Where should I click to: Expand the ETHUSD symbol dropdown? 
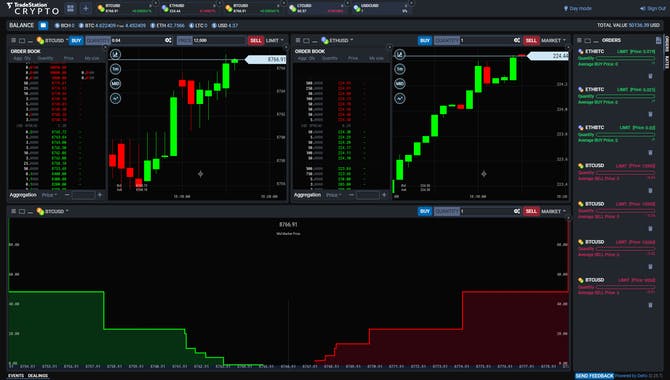point(337,41)
